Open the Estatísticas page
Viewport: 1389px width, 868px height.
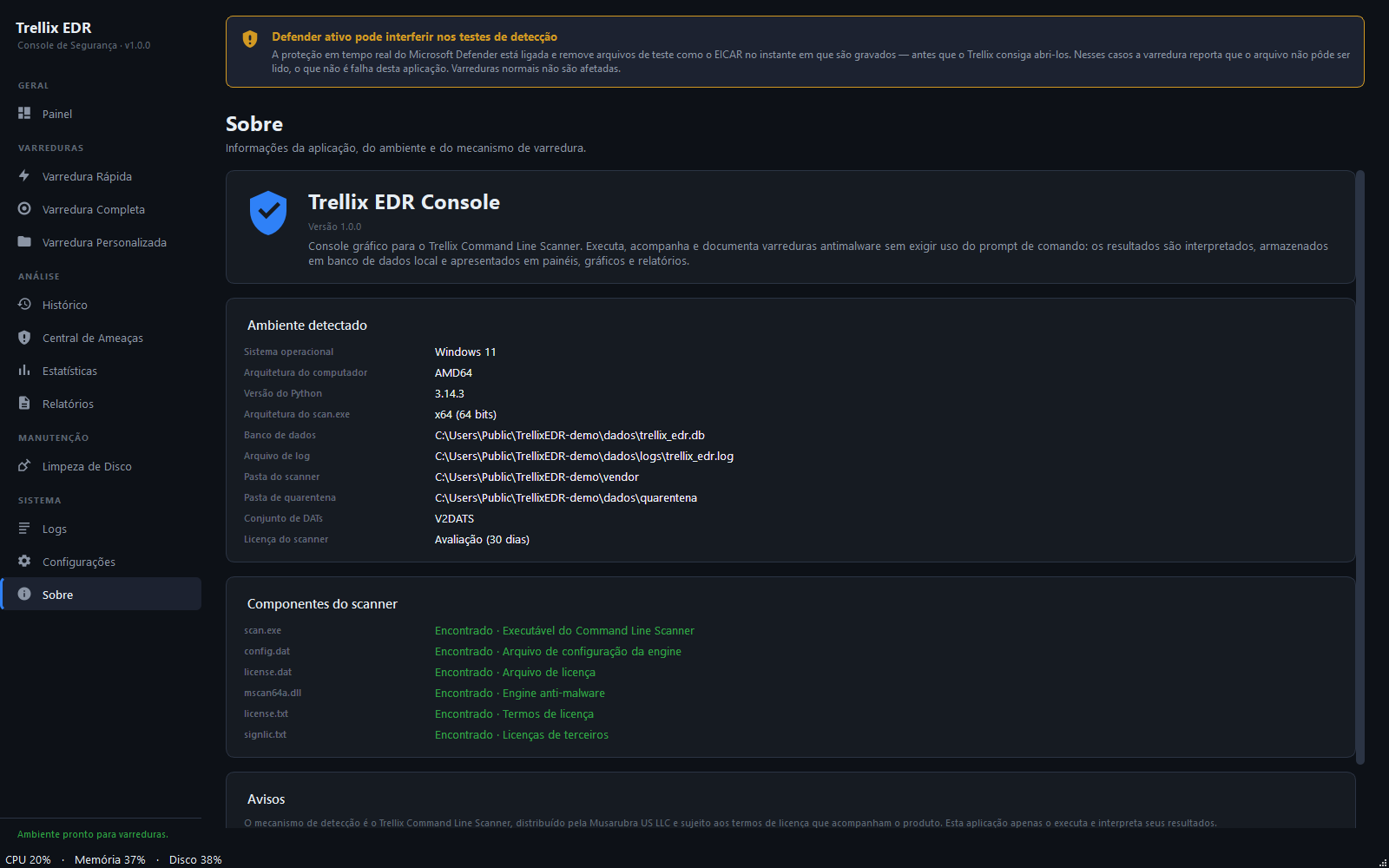point(101,371)
